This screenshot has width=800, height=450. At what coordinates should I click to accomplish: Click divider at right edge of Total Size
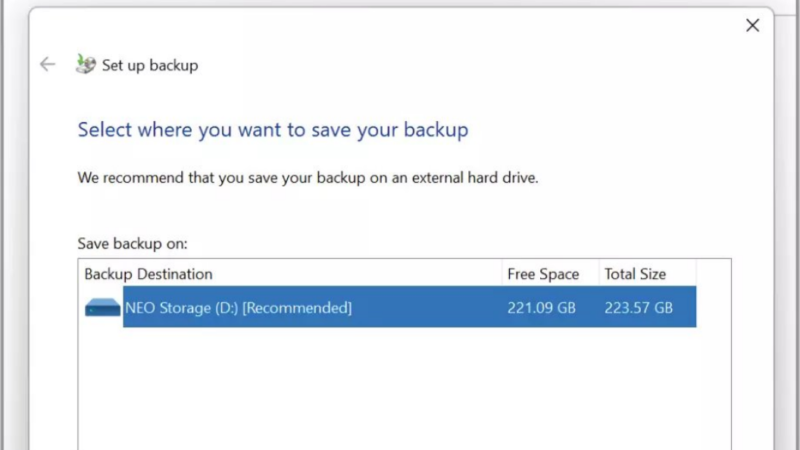696,274
